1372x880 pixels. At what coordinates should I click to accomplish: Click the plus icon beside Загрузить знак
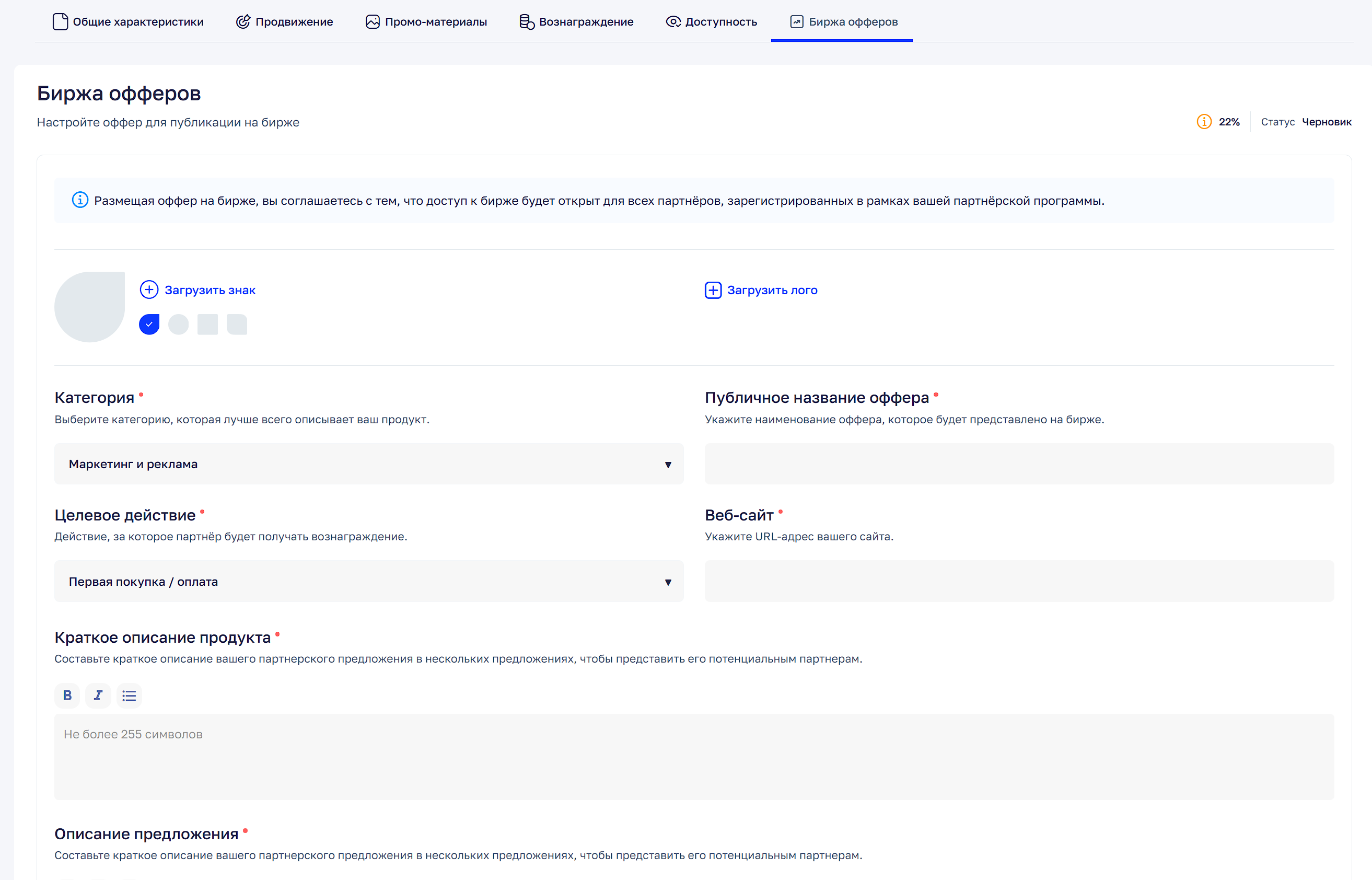click(149, 290)
